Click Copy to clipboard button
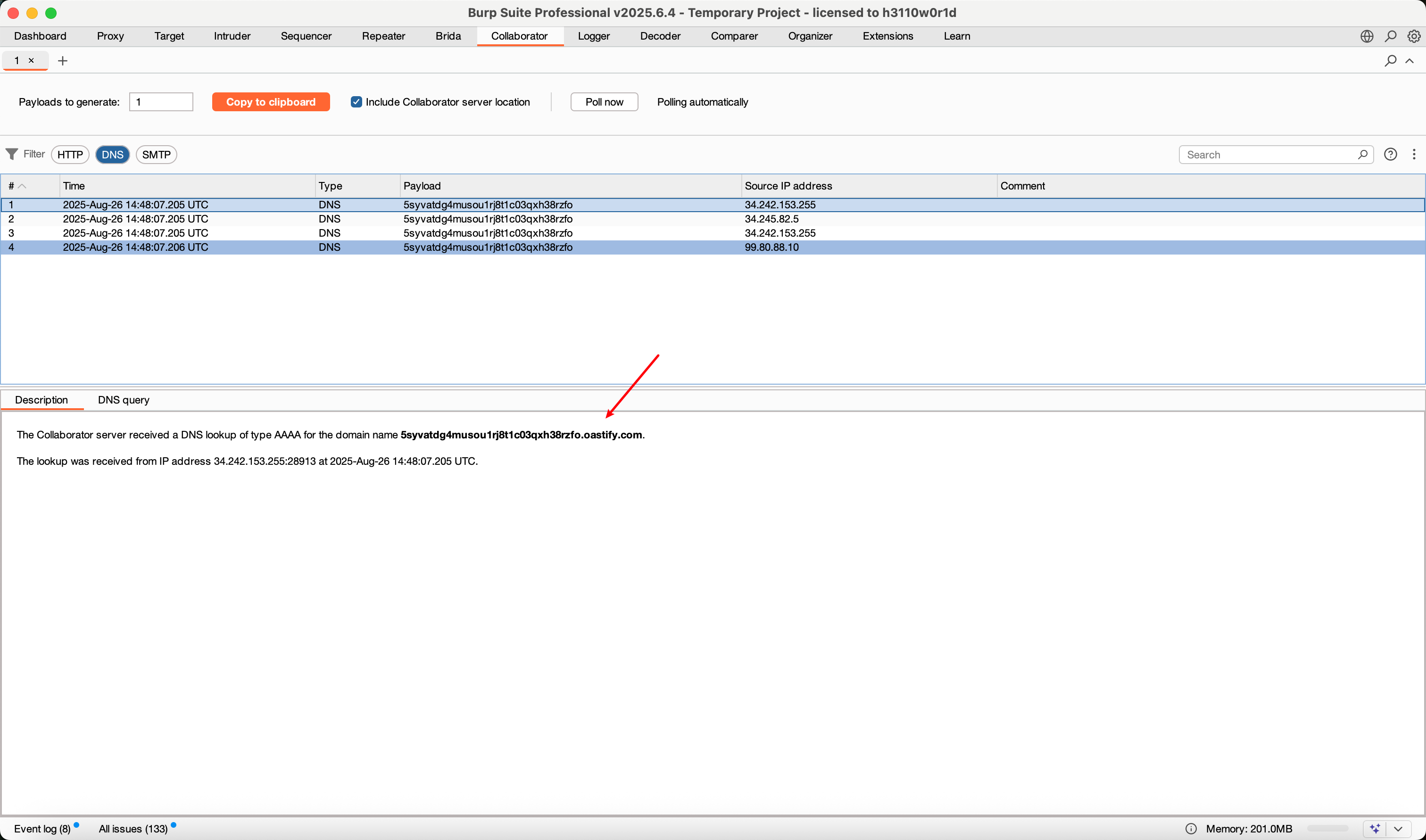 [271, 102]
